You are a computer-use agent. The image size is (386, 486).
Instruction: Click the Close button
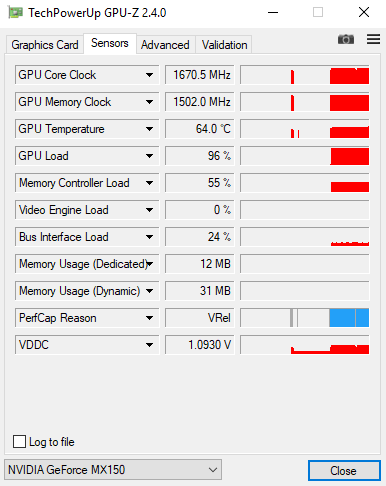344,471
